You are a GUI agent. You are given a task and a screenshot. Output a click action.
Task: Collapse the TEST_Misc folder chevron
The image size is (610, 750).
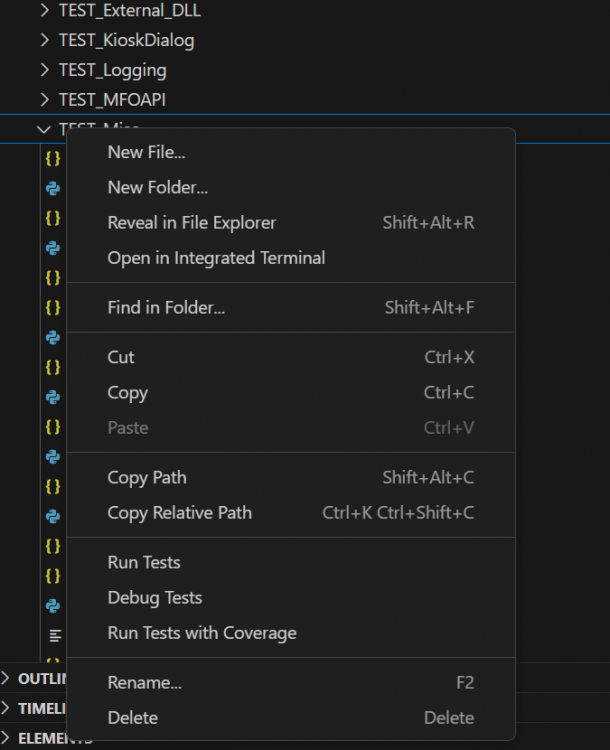click(x=44, y=129)
